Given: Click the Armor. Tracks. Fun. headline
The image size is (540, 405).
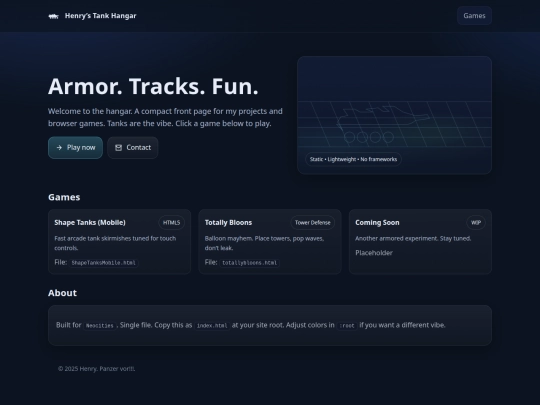Looking at the screenshot, I should (x=153, y=86).
